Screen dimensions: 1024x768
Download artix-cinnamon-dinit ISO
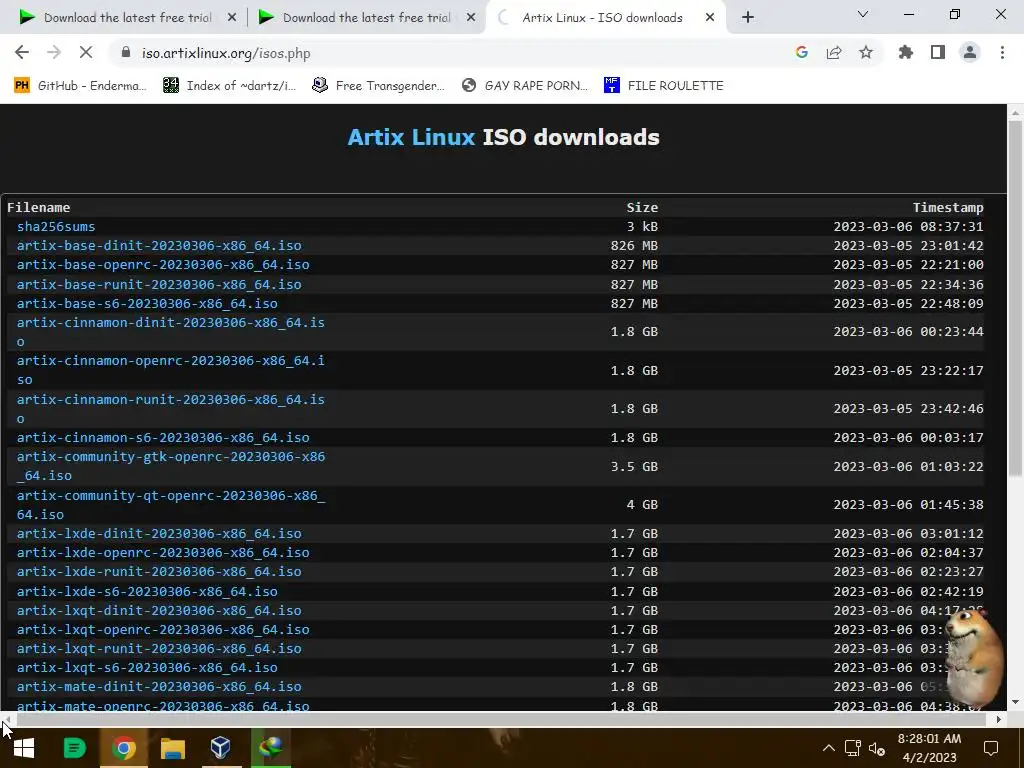(x=170, y=332)
